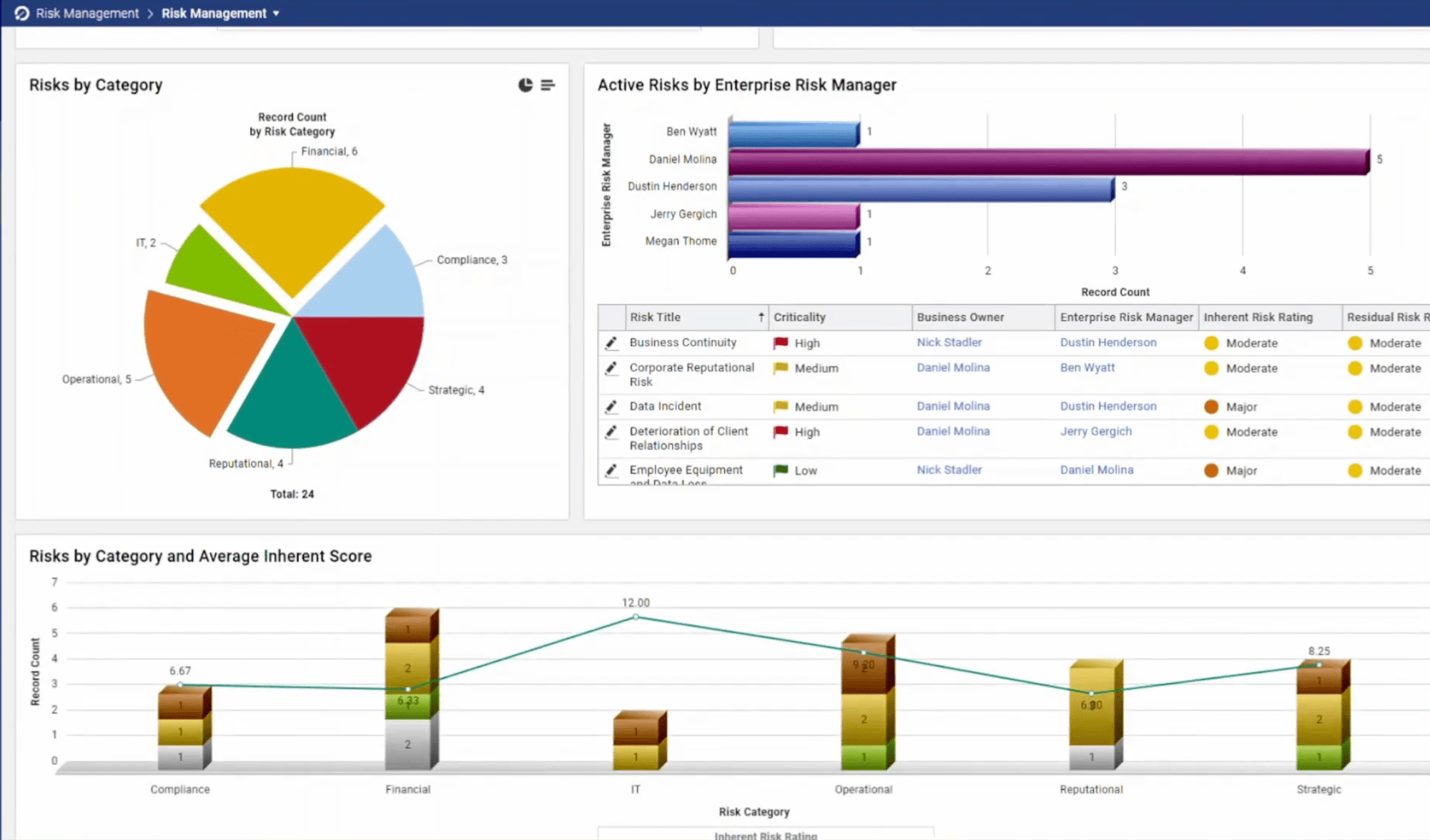1430x840 pixels.
Task: Select Risk Management in the breadcrumb trail
Action: pyautogui.click(x=87, y=13)
